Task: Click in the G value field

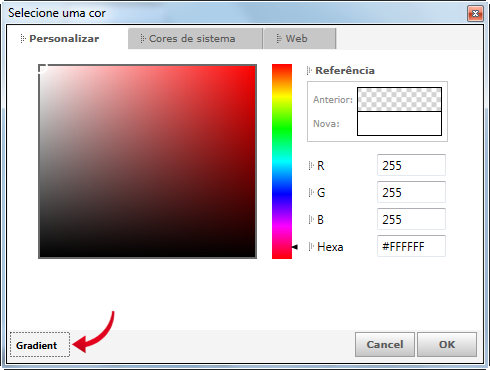Action: coord(411,192)
